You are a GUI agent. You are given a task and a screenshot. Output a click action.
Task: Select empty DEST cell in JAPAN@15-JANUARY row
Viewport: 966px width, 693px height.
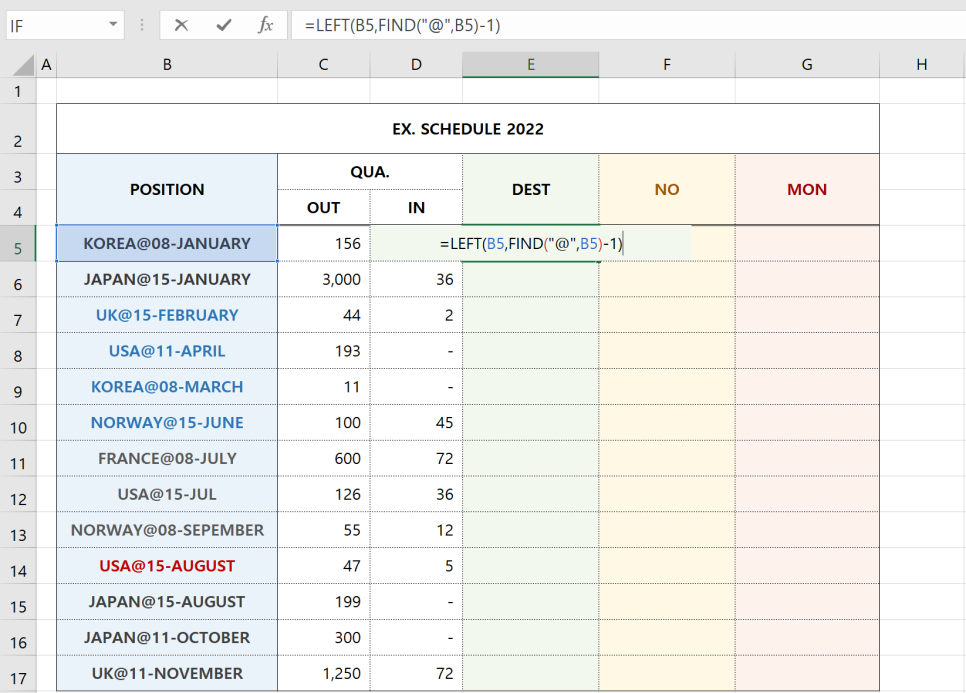530,279
